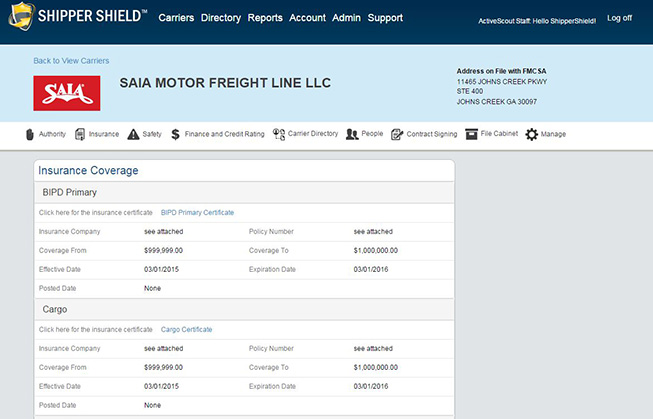Click the Log off link
The height and width of the screenshot is (419, 653).
point(619,18)
